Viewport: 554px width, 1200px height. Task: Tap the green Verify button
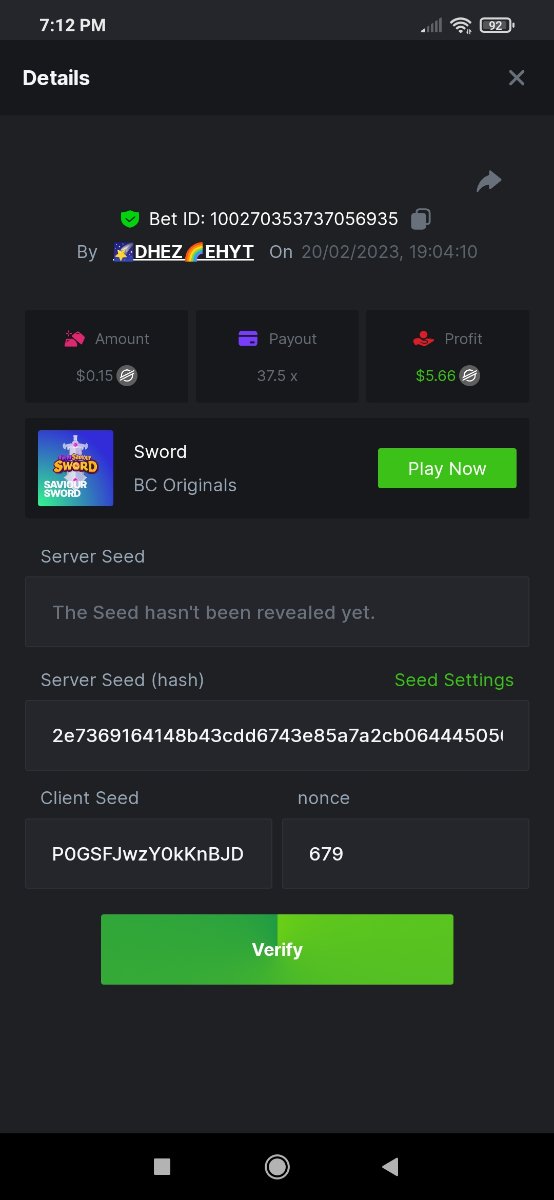(277, 949)
